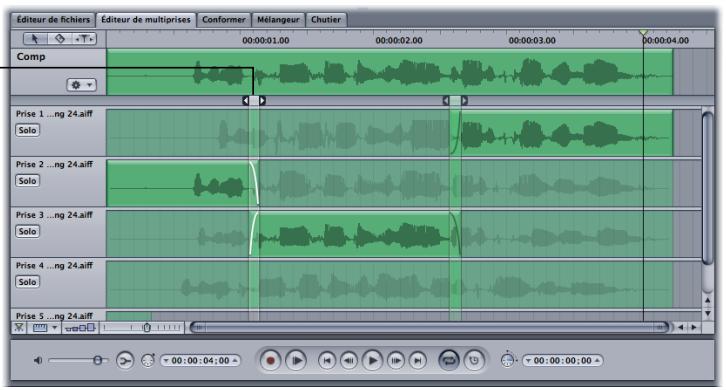Go to the end of the project
The width and height of the screenshot is (726, 390).
[418, 360]
